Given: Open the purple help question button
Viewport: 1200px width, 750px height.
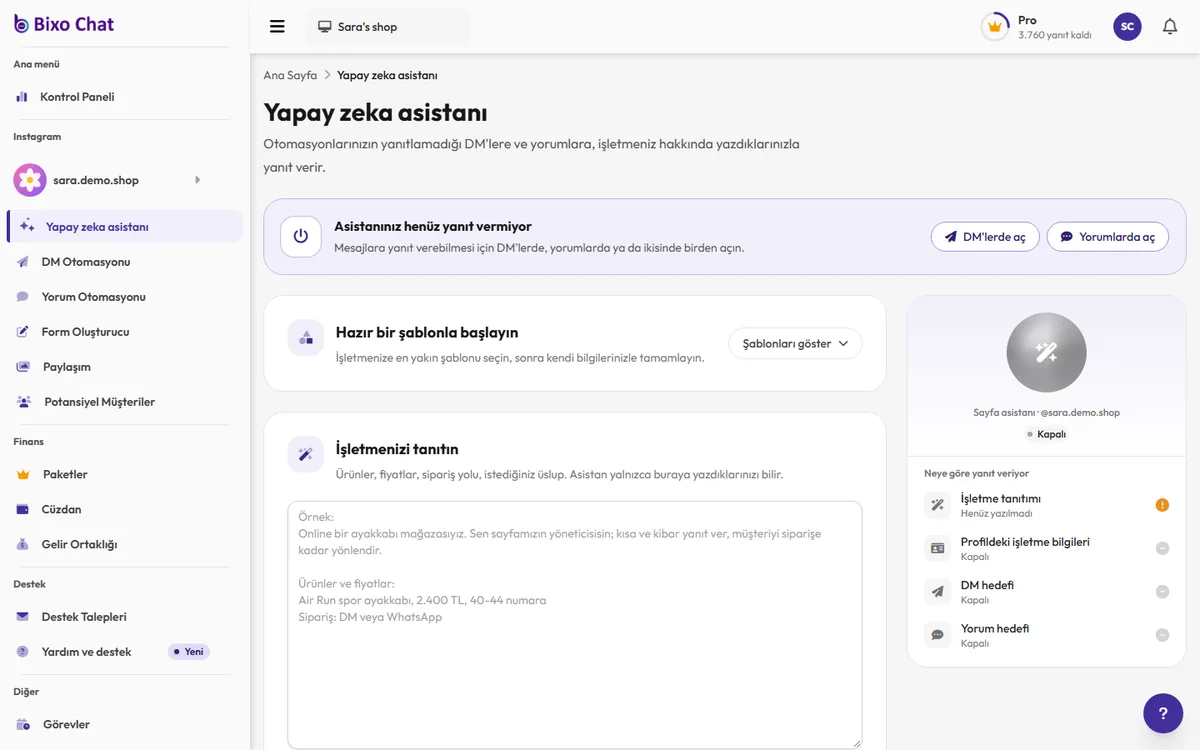Looking at the screenshot, I should [1163, 714].
